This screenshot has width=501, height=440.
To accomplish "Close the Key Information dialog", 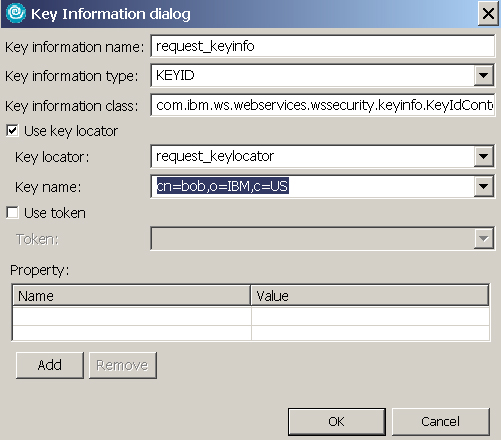I will [x=488, y=14].
